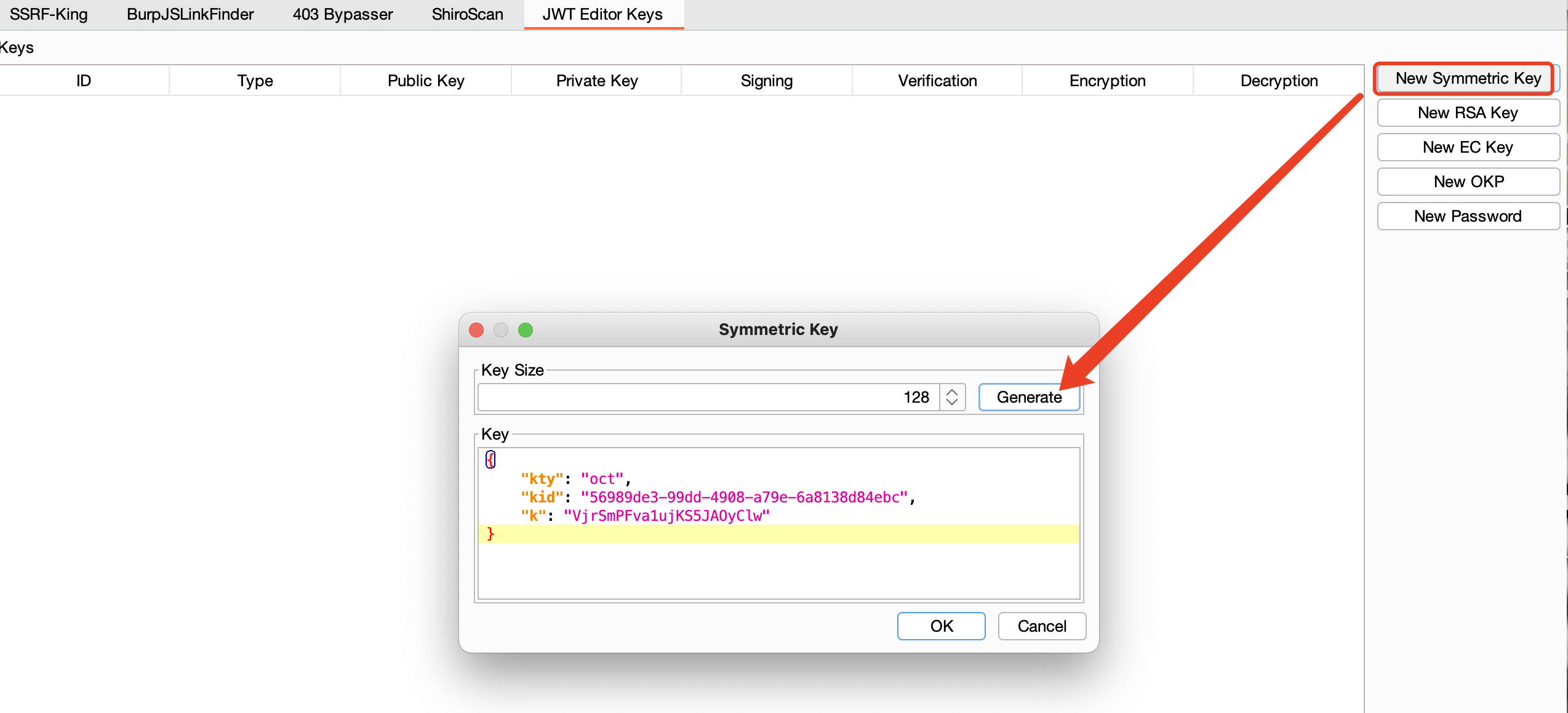Click the New EC Key button

click(1467, 147)
